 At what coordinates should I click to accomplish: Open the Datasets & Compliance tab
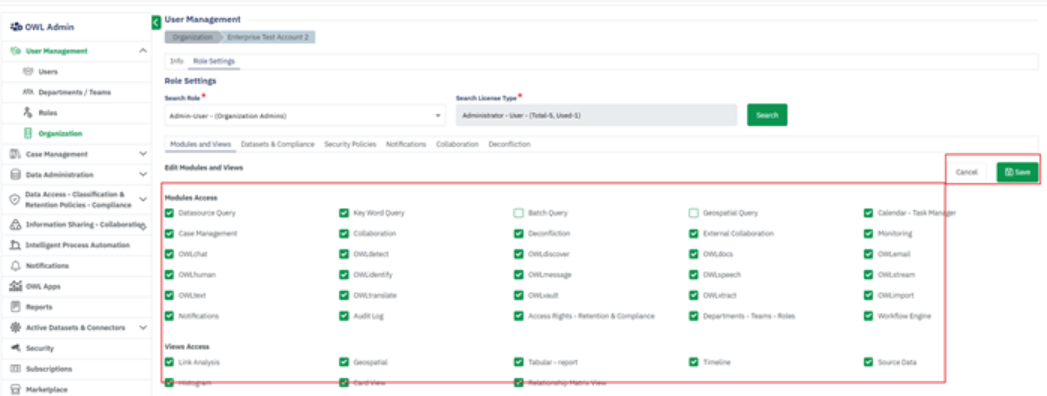click(x=278, y=144)
